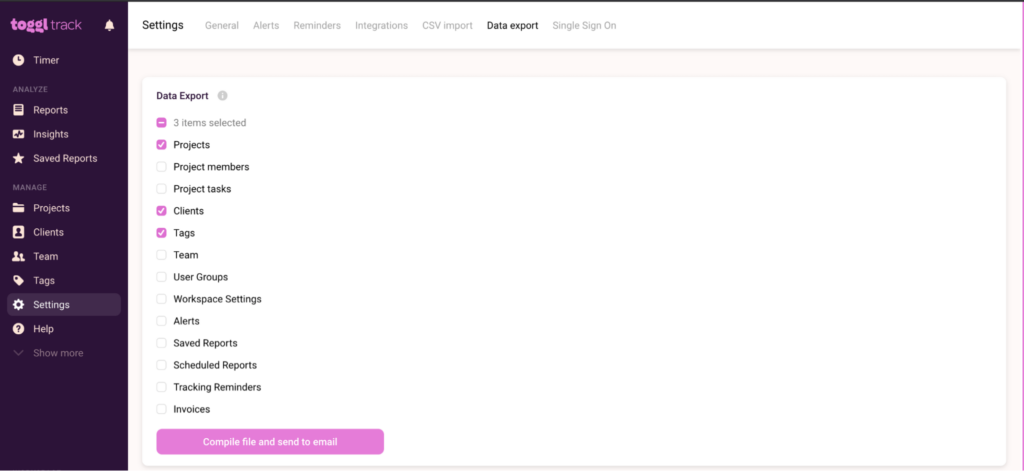The width and height of the screenshot is (1024, 471).
Task: Click Compile file and send to email
Action: [270, 442]
